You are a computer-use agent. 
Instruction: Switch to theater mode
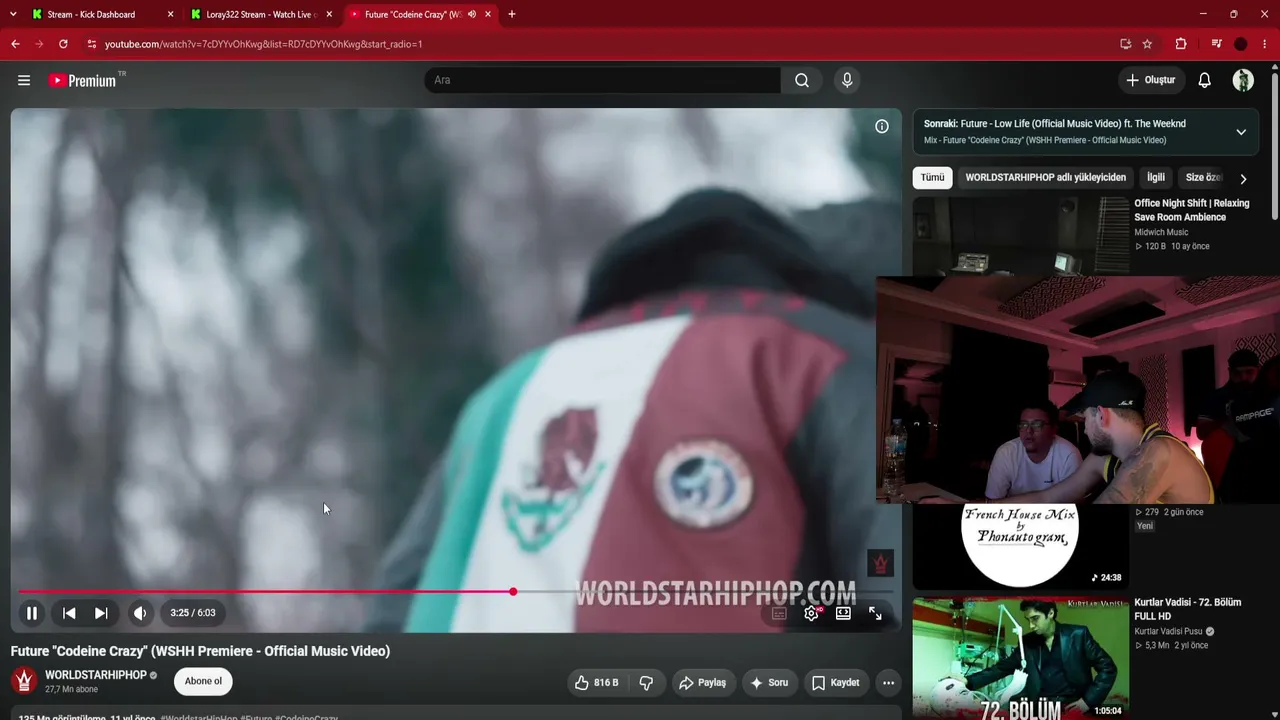pyautogui.click(x=843, y=613)
